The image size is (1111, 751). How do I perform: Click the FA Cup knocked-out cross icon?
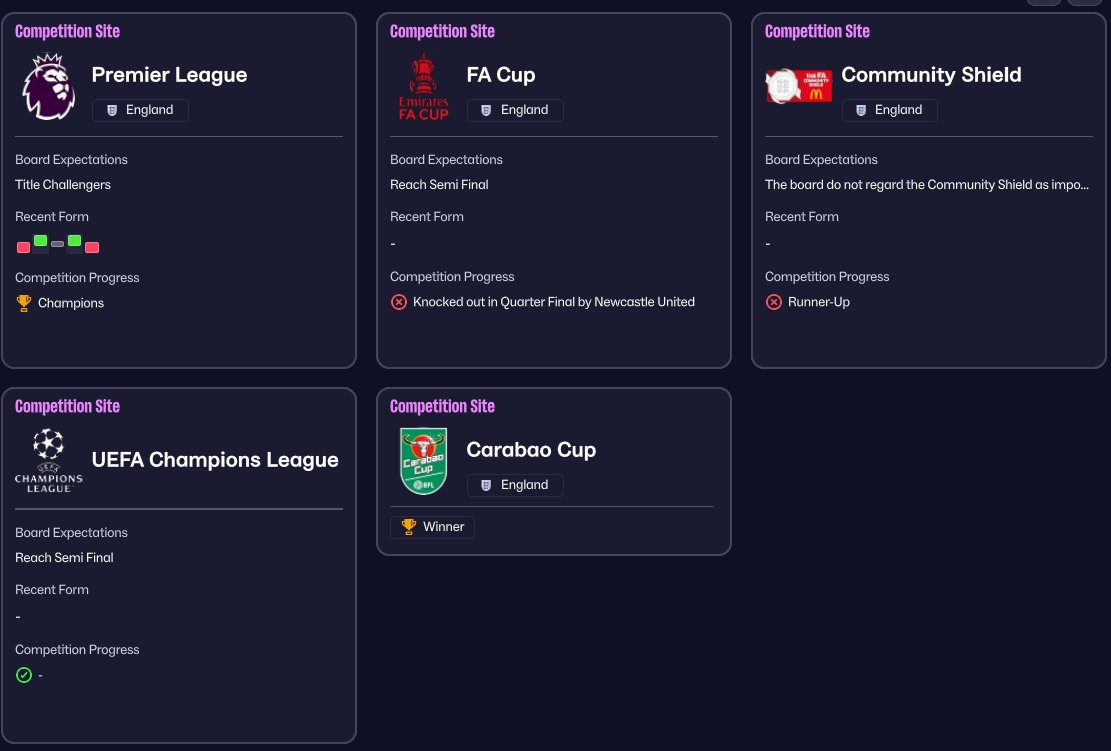click(x=399, y=302)
